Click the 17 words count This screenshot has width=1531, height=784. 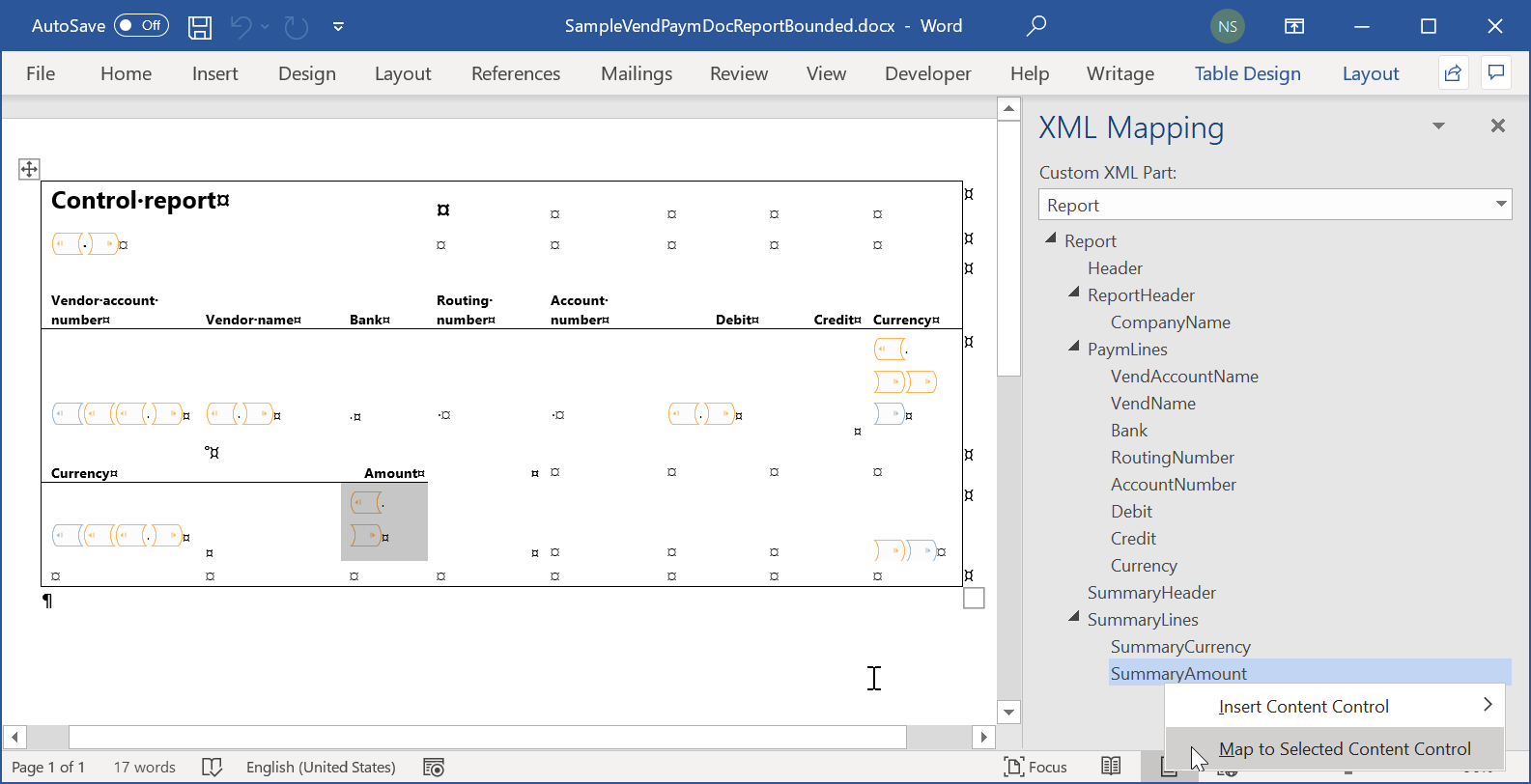(145, 768)
